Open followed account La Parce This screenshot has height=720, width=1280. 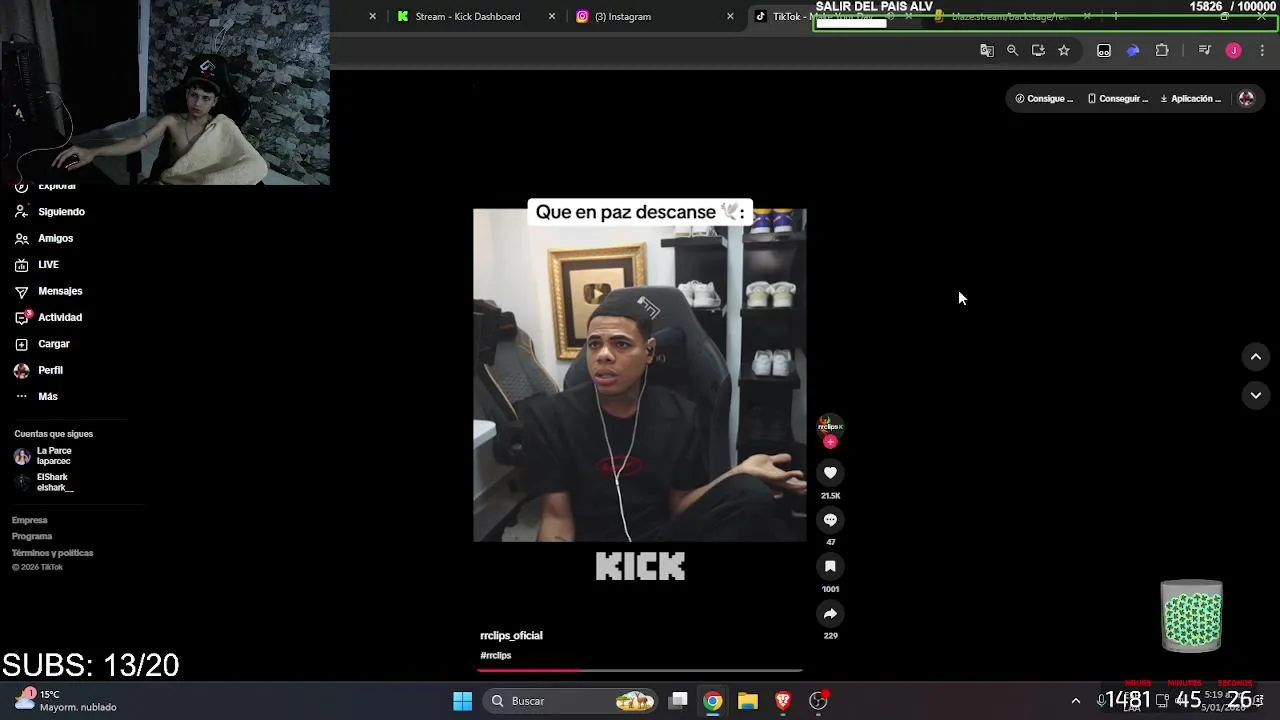(x=43, y=456)
